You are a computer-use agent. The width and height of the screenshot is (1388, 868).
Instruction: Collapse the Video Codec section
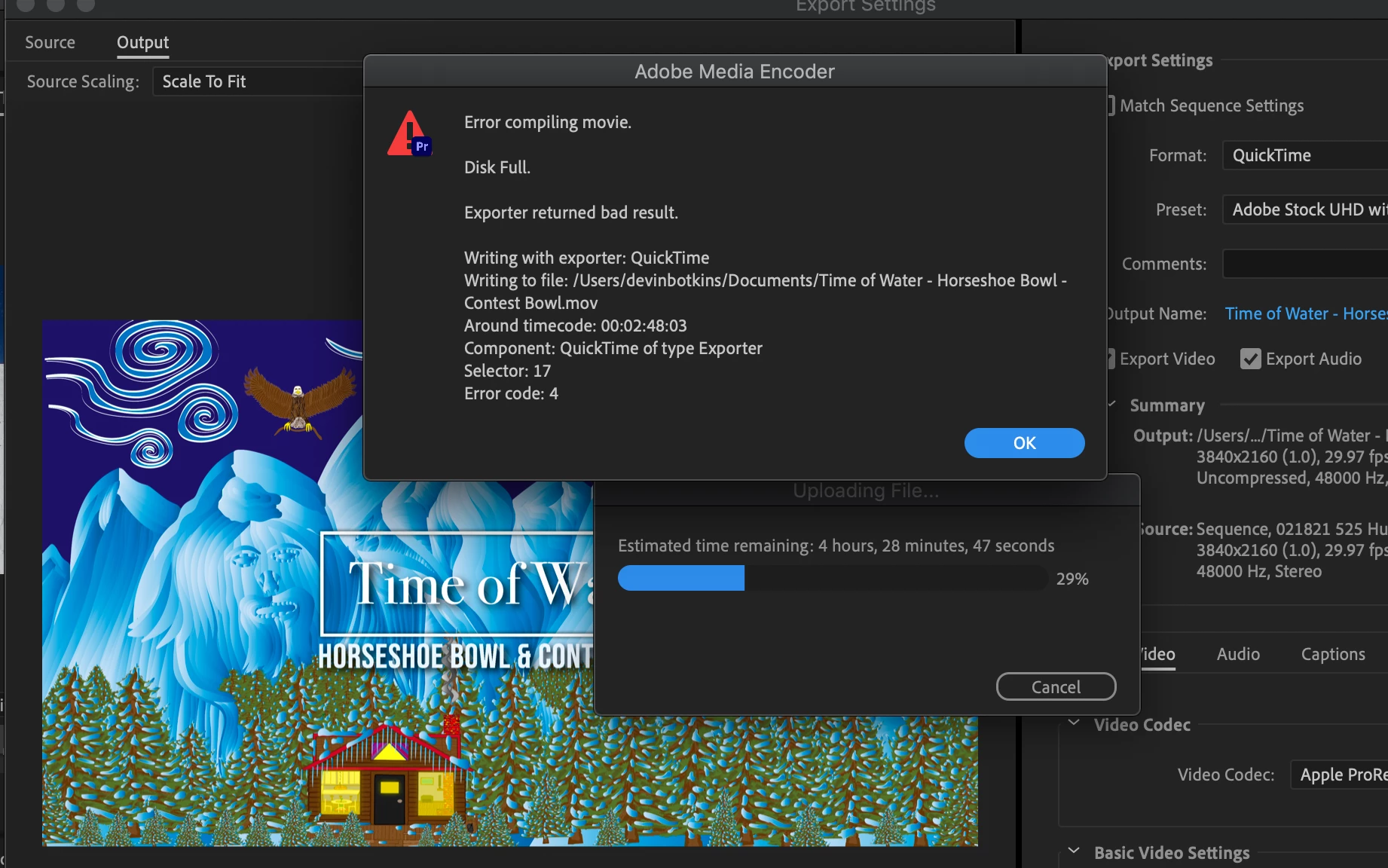(x=1074, y=724)
